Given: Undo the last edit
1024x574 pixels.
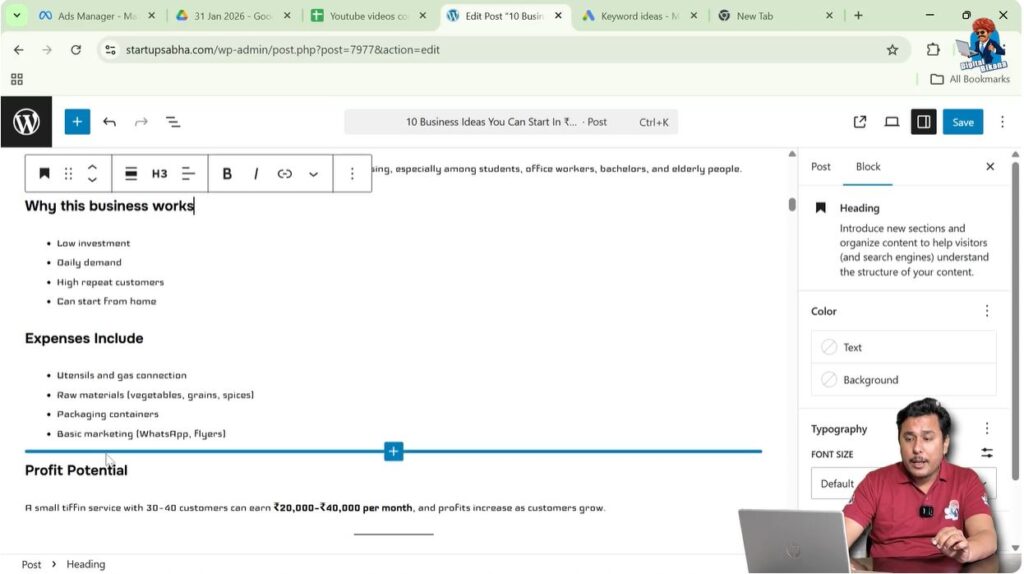Looking at the screenshot, I should click(109, 122).
